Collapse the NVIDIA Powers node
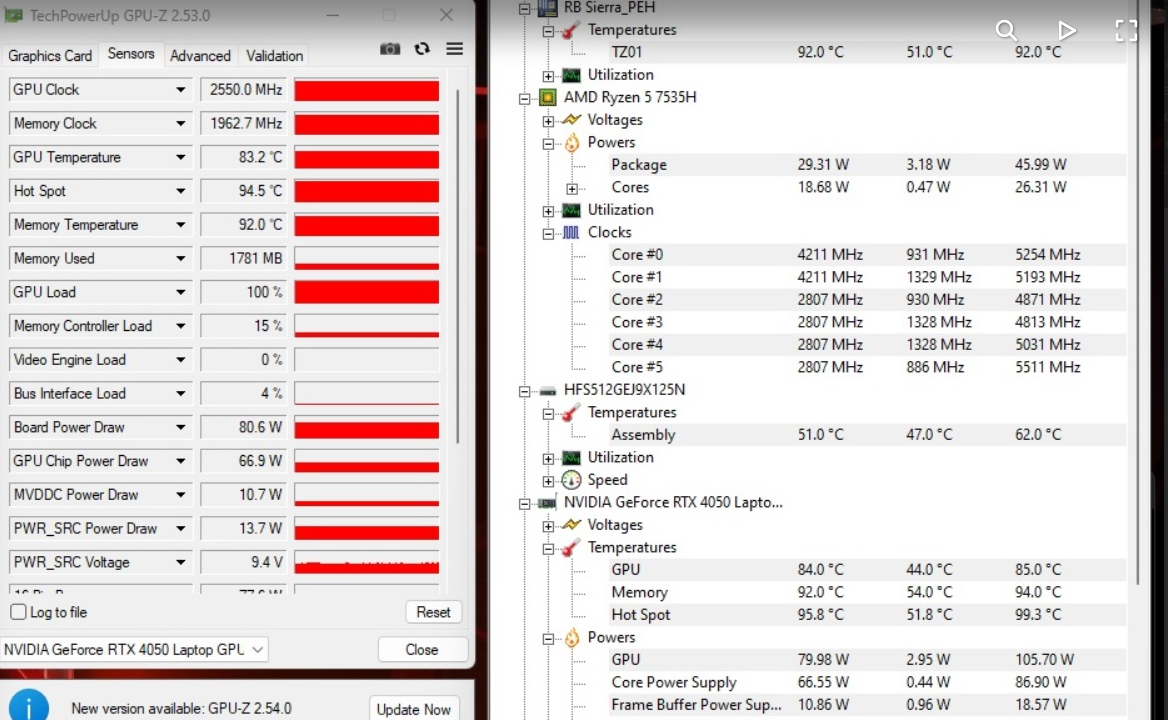The height and width of the screenshot is (720, 1168). pos(548,639)
